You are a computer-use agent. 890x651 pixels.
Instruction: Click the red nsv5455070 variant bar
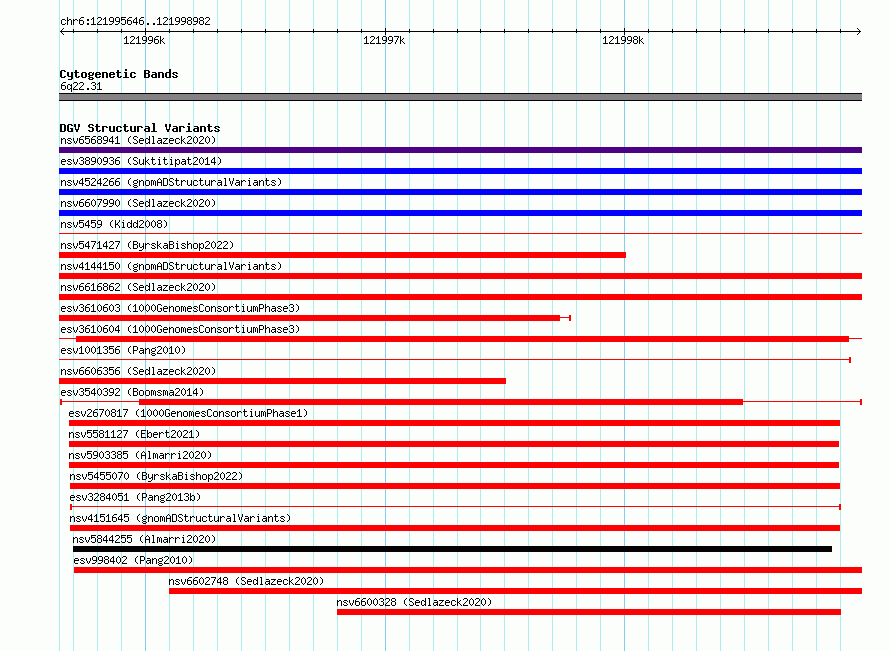(x=455, y=486)
